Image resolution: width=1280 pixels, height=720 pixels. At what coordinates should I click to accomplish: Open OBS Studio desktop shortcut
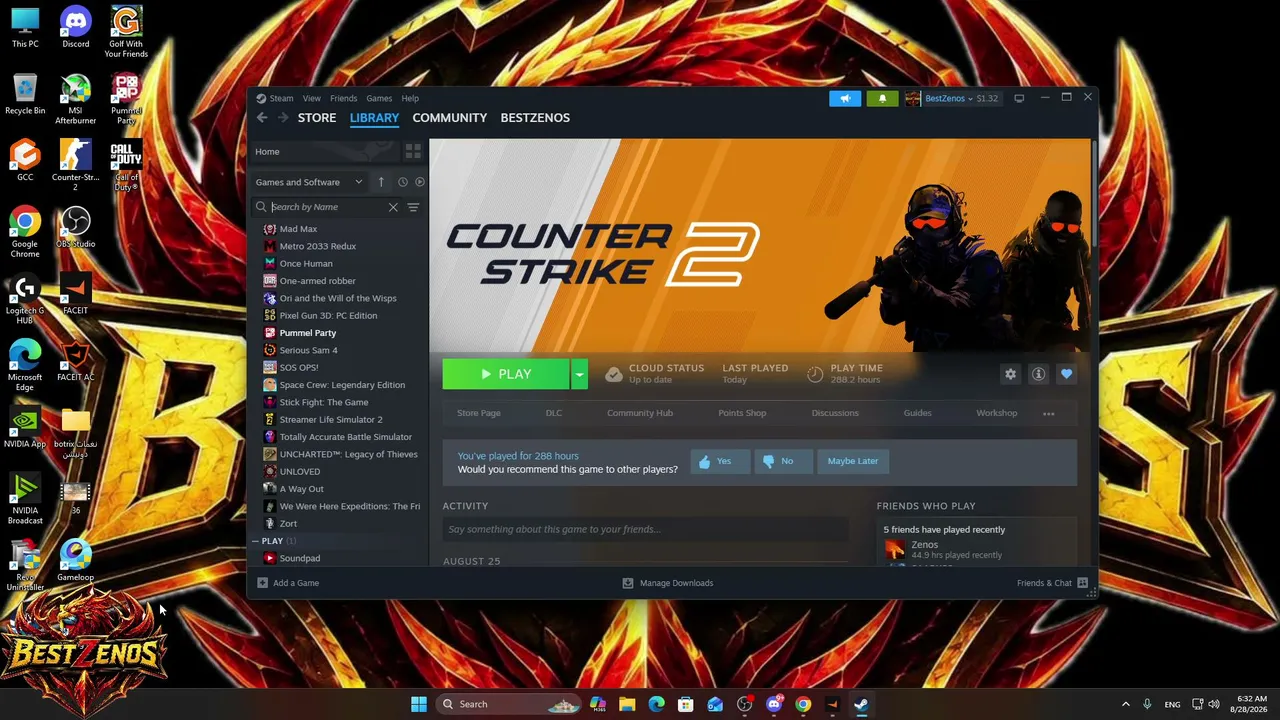[75, 228]
